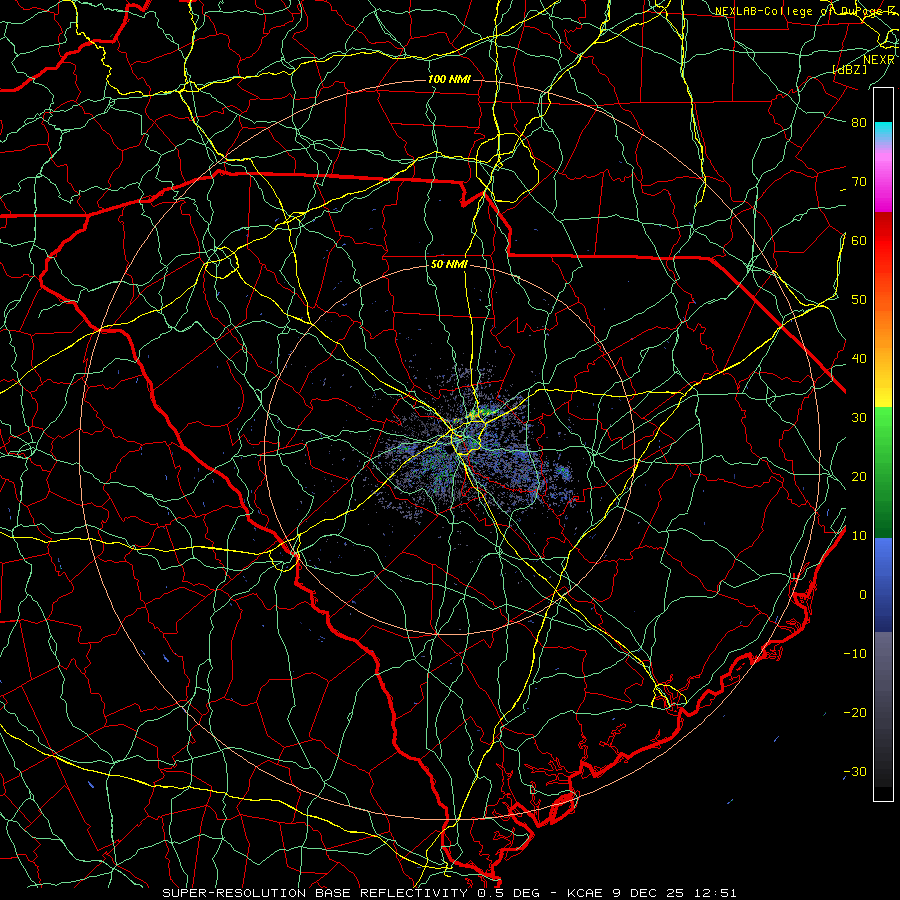Select the 70 dBZ scale value
Image resolution: width=900 pixels, height=900 pixels.
click(859, 181)
